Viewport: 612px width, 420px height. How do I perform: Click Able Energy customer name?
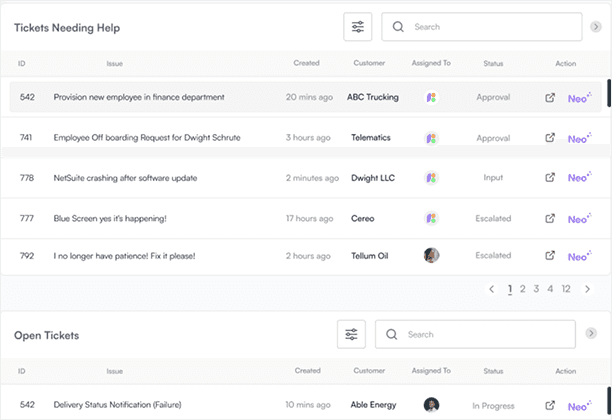pyautogui.click(x=373, y=405)
